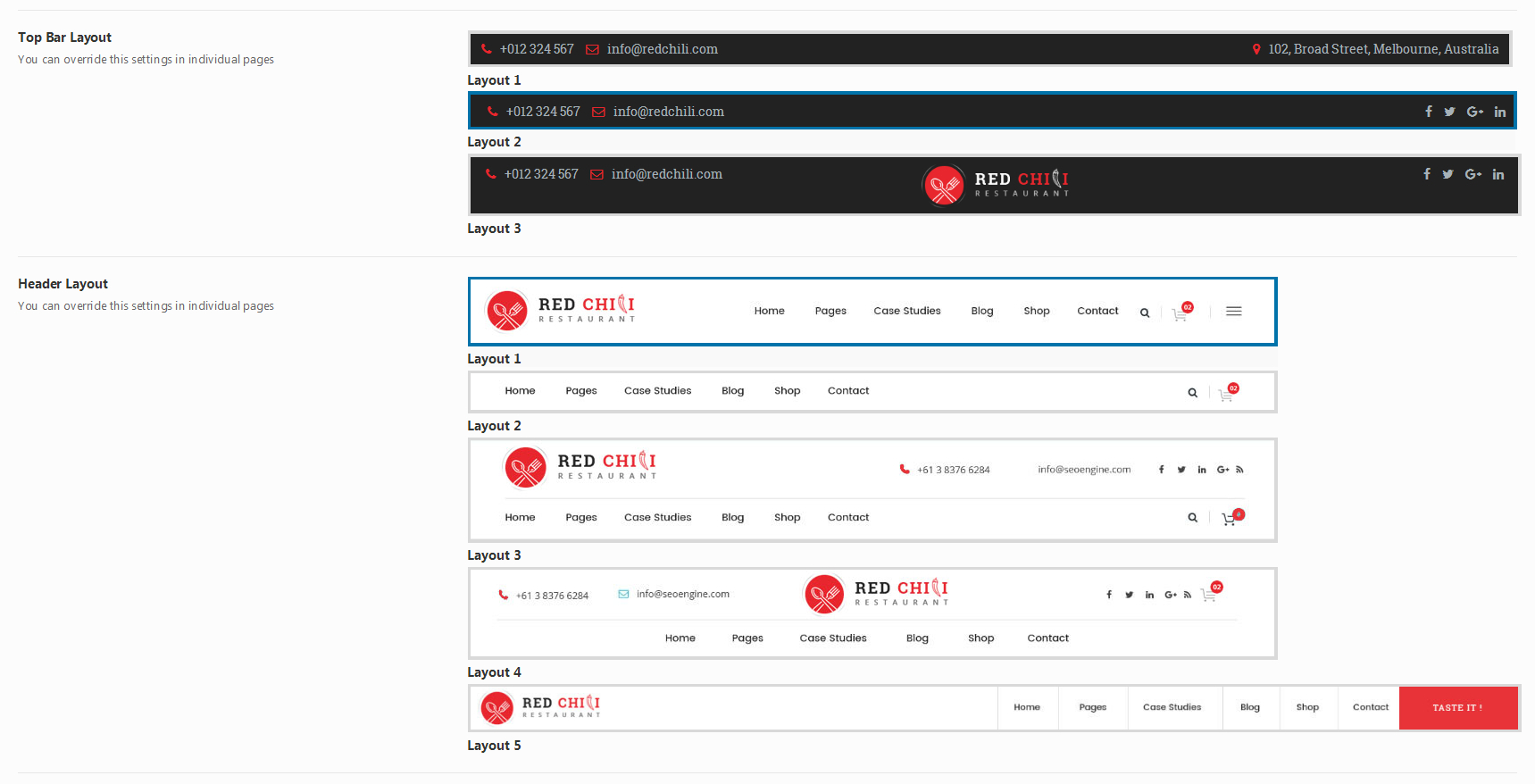The height and width of the screenshot is (784, 1535).
Task: Click the Red Chili logo in Header Layout 5
Action: 541,708
